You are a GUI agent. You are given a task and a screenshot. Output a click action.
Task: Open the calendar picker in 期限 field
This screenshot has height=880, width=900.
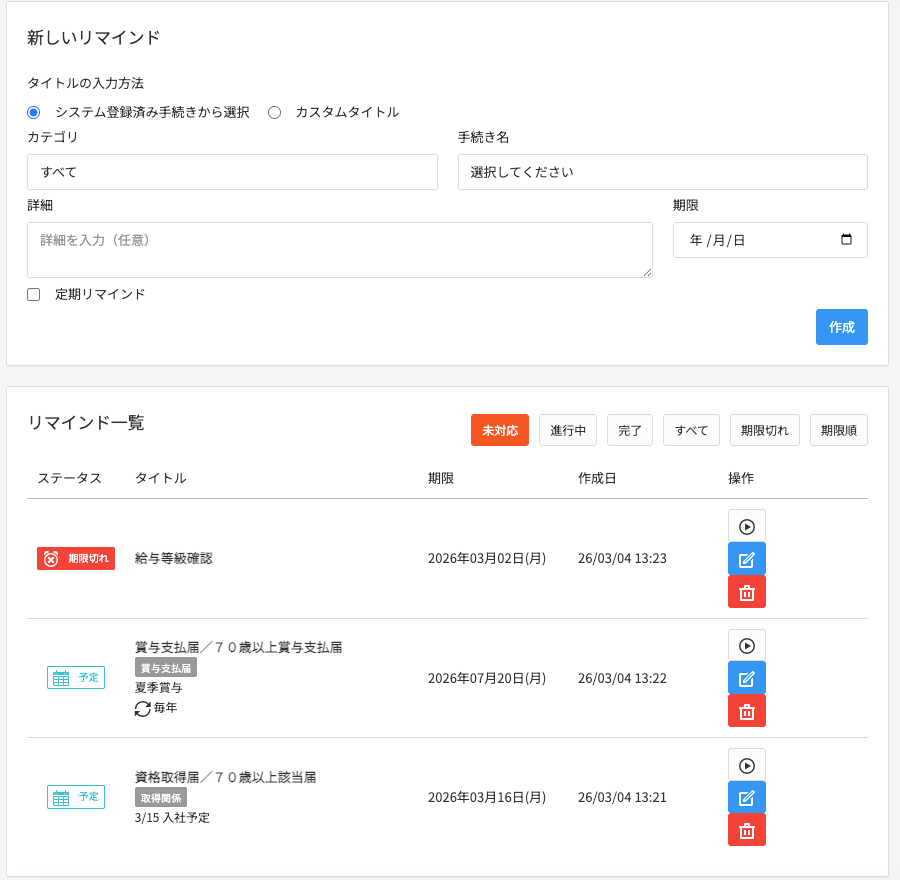point(846,240)
